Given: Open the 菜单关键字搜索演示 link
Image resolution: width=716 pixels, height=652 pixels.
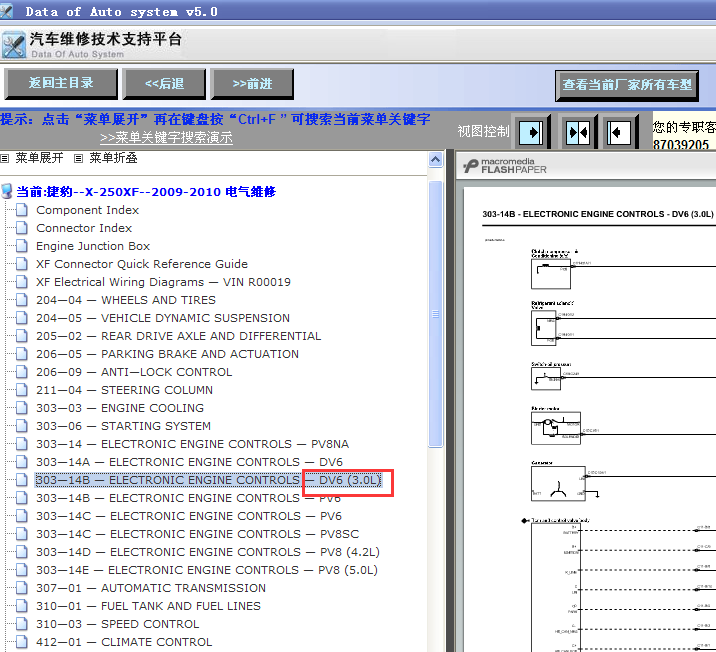Looking at the screenshot, I should [x=166, y=137].
